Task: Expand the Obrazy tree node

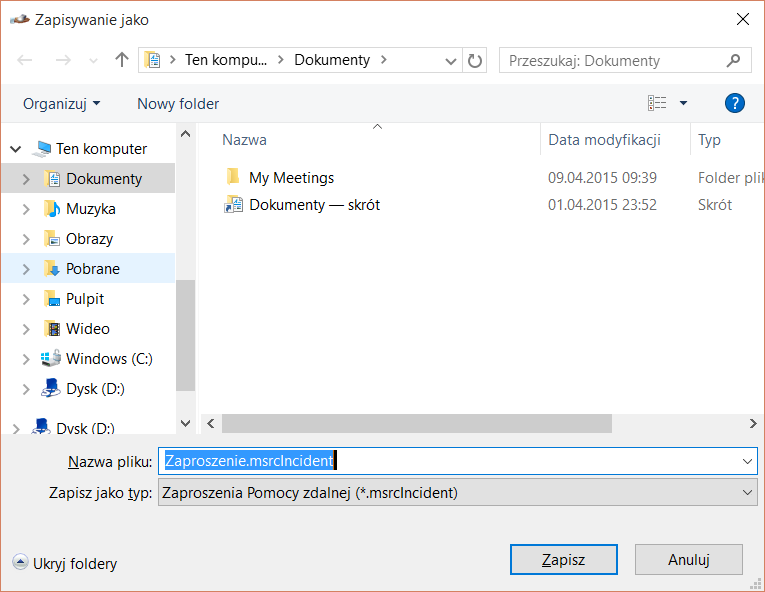Action: pos(26,239)
